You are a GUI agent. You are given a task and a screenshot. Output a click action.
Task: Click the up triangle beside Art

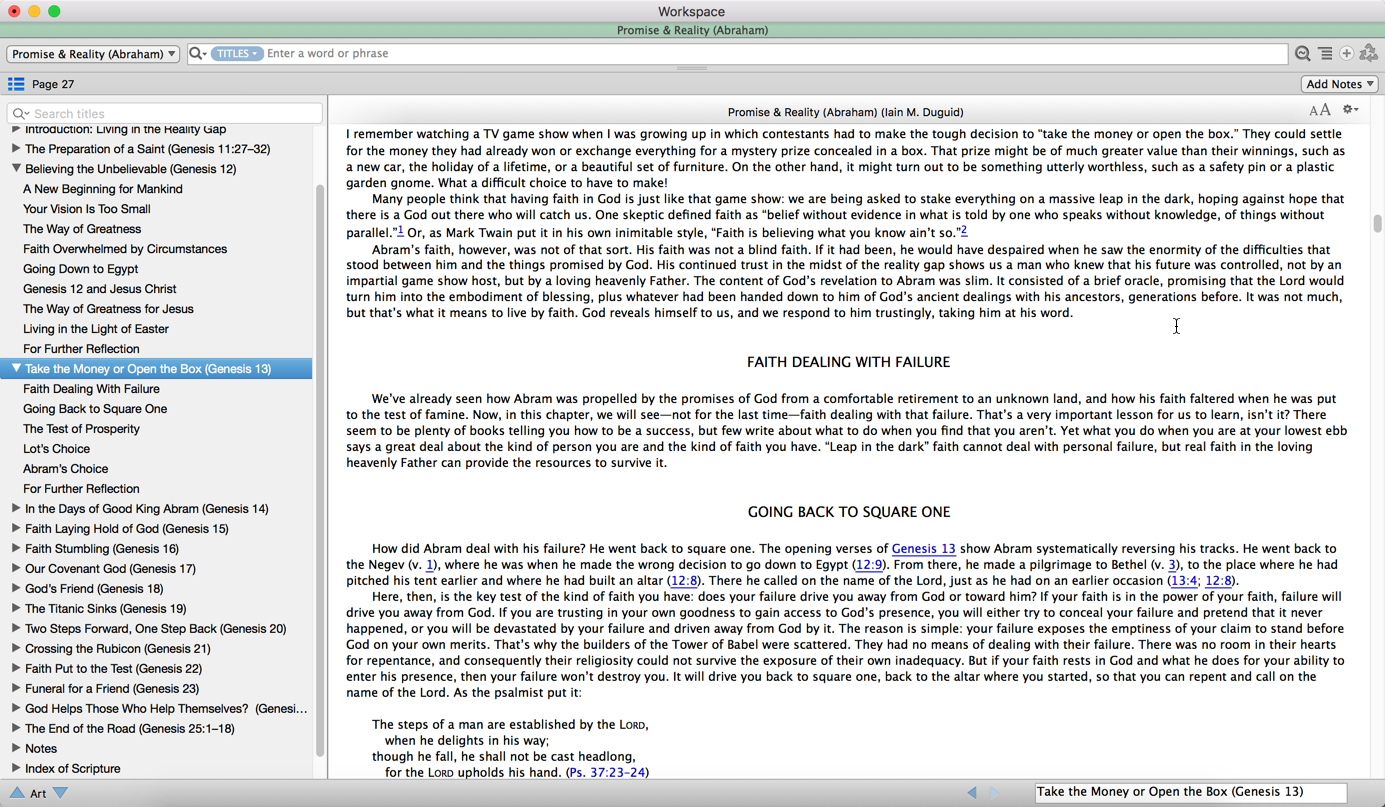tap(17, 793)
